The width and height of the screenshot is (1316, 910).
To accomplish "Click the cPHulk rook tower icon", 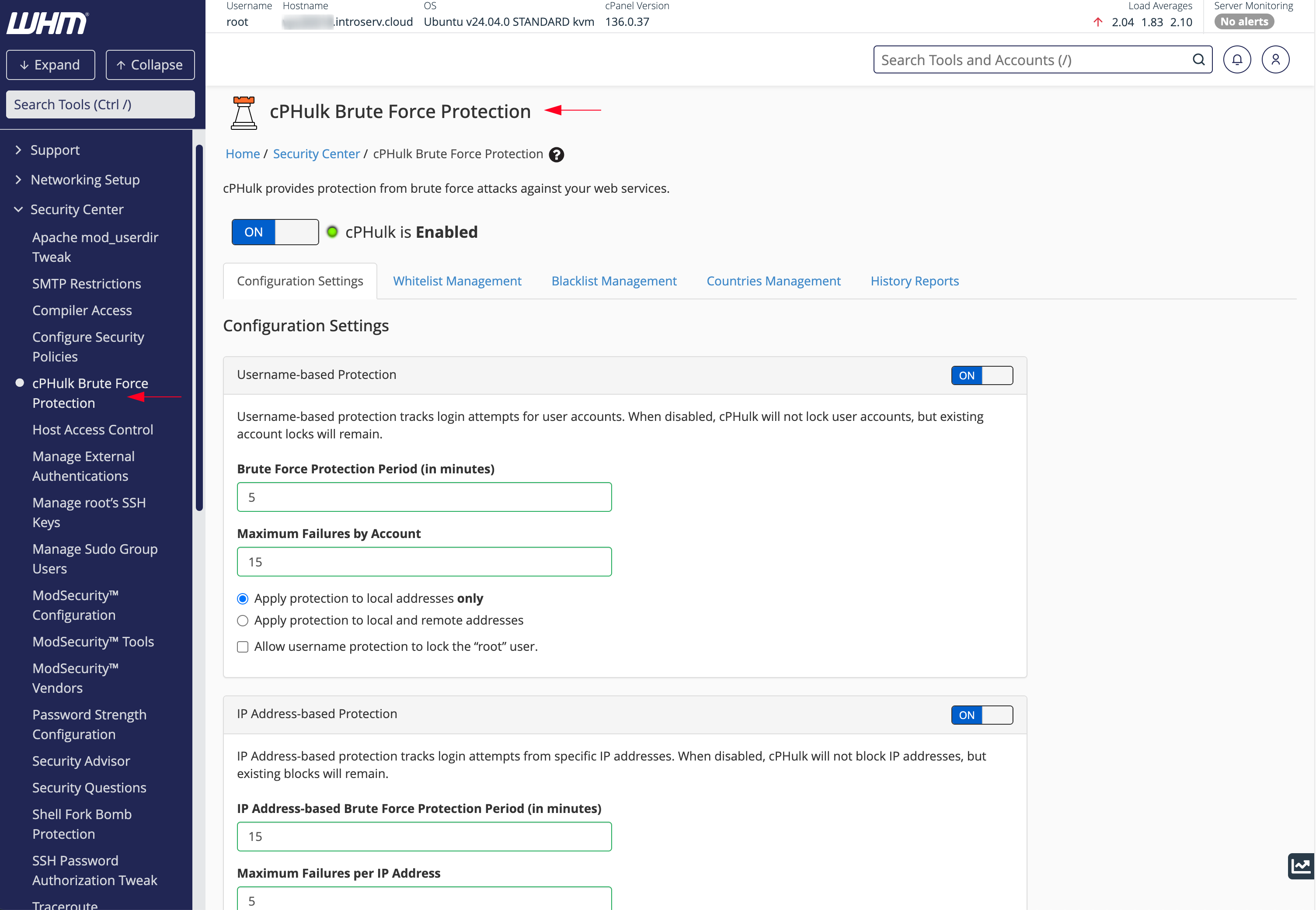I will pos(244,113).
